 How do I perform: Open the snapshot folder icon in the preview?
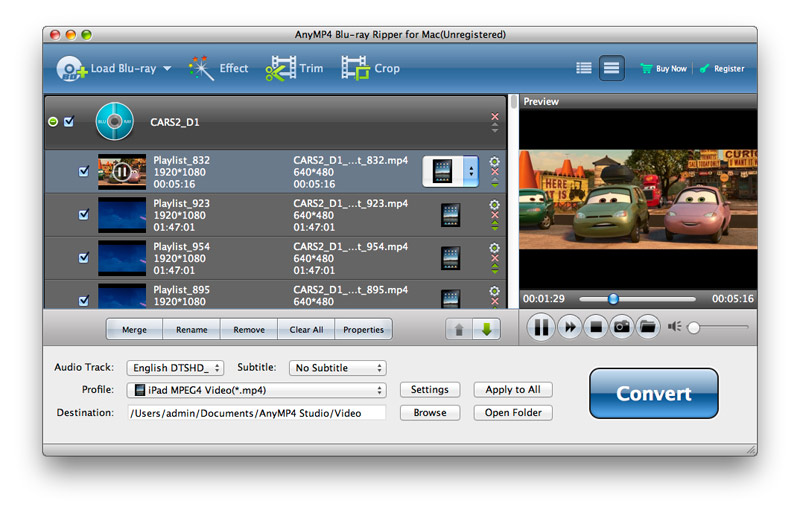[x=648, y=327]
